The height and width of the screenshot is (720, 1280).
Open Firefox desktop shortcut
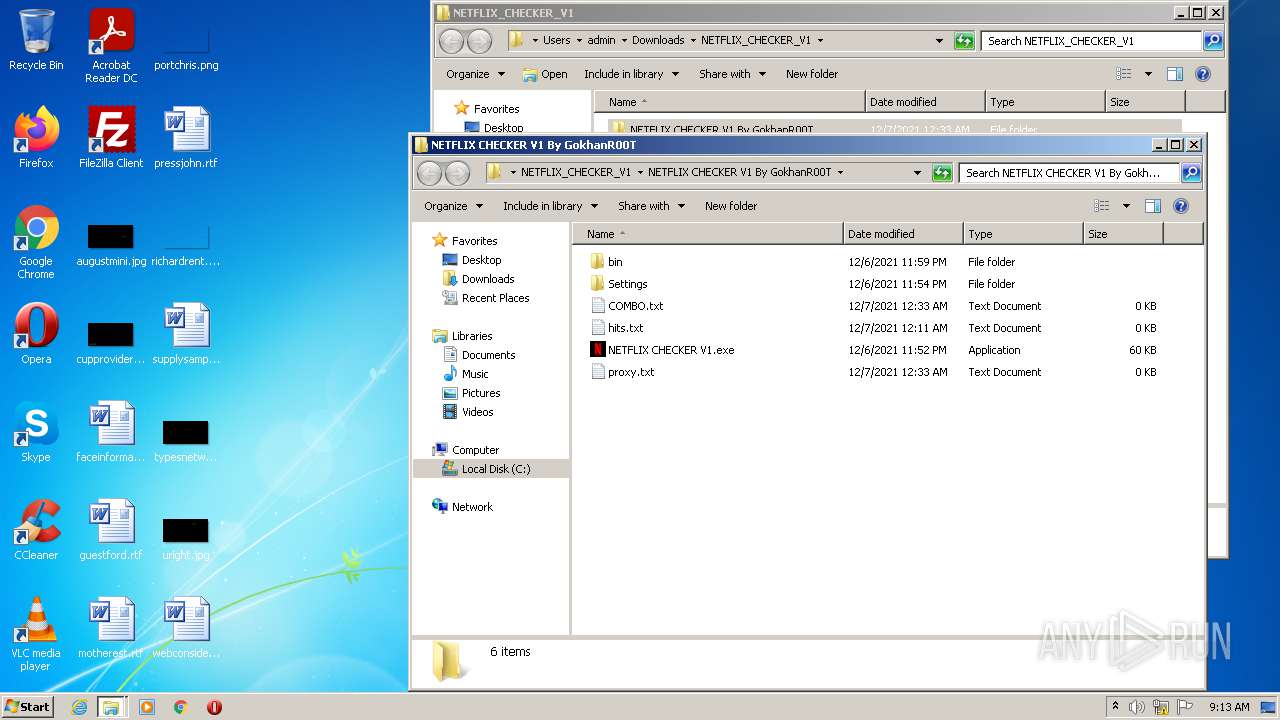pos(36,138)
